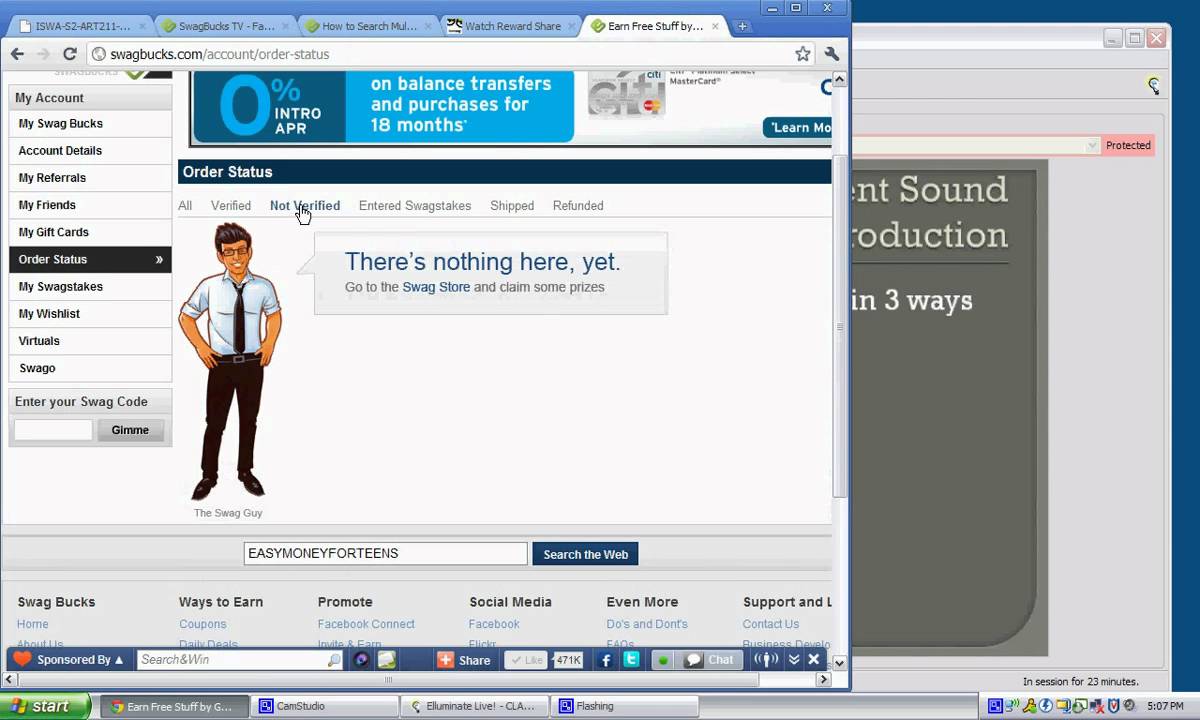
Task: Click the broadcast signal icon in toolbar
Action: coord(766,660)
